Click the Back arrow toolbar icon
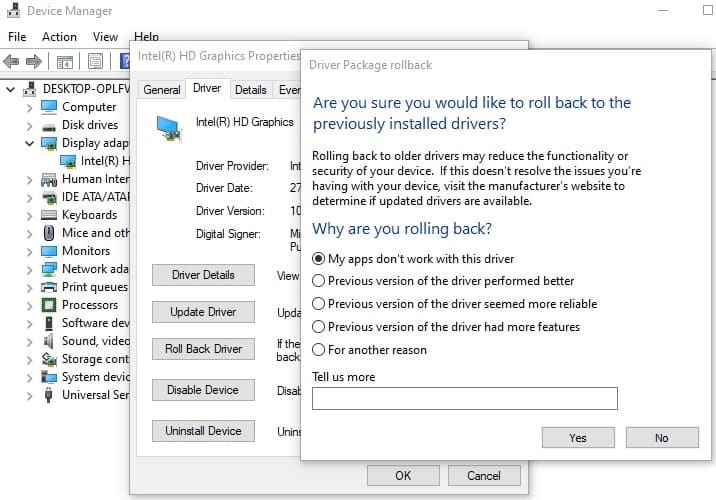 [x=13, y=62]
